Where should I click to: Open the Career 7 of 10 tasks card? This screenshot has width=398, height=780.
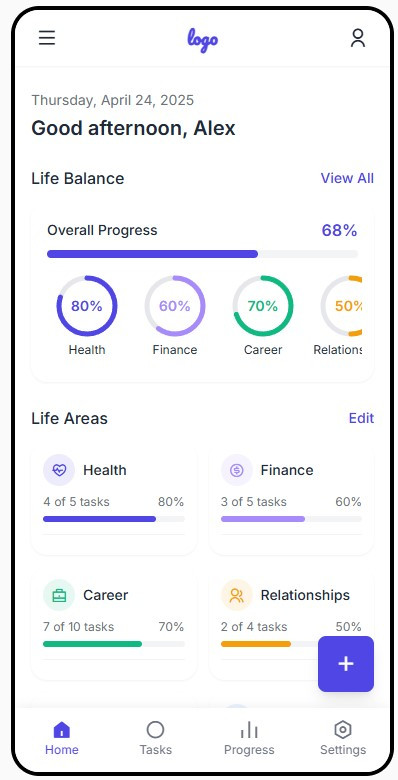pos(114,626)
